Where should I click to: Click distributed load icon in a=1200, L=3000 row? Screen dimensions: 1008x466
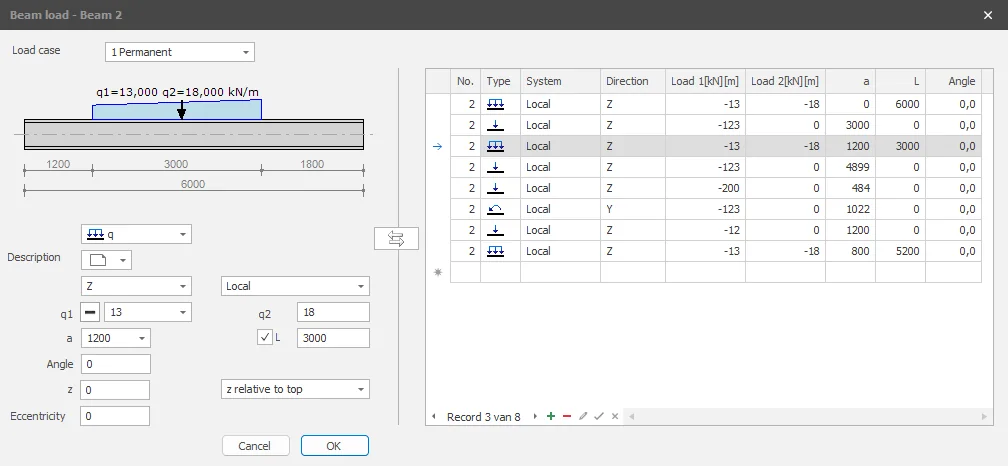pos(496,146)
